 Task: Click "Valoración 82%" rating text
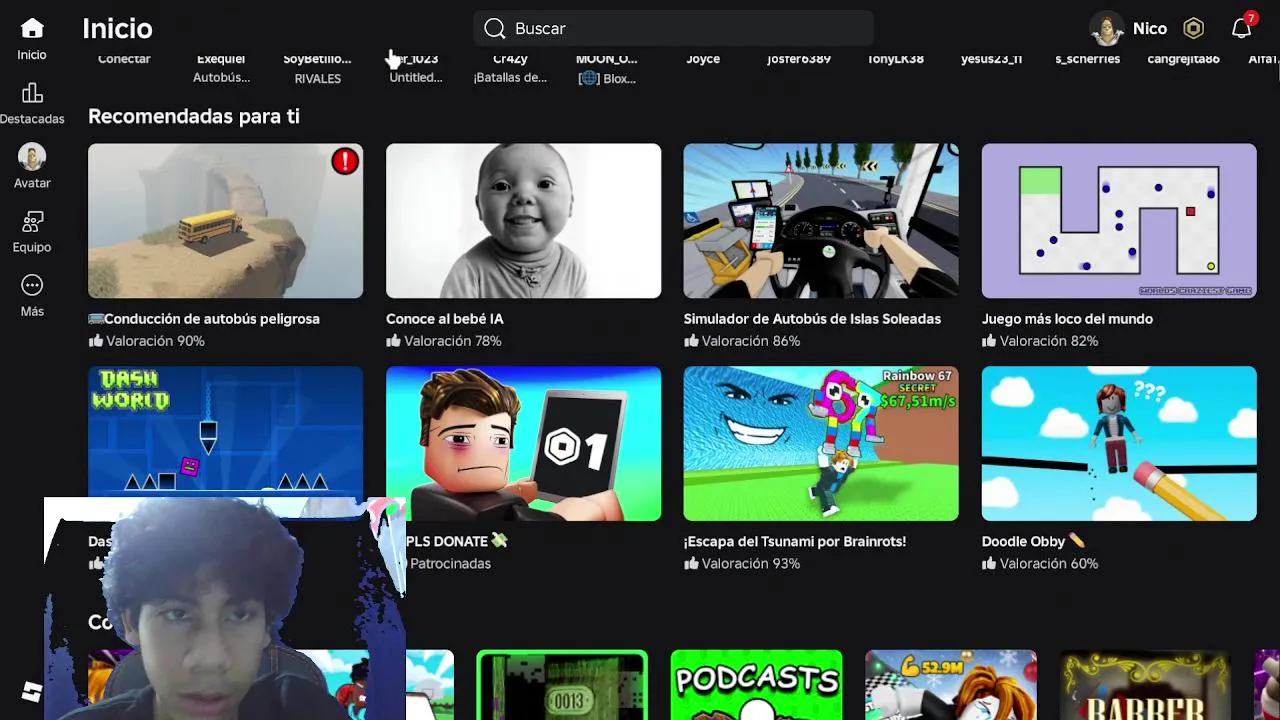point(1049,341)
